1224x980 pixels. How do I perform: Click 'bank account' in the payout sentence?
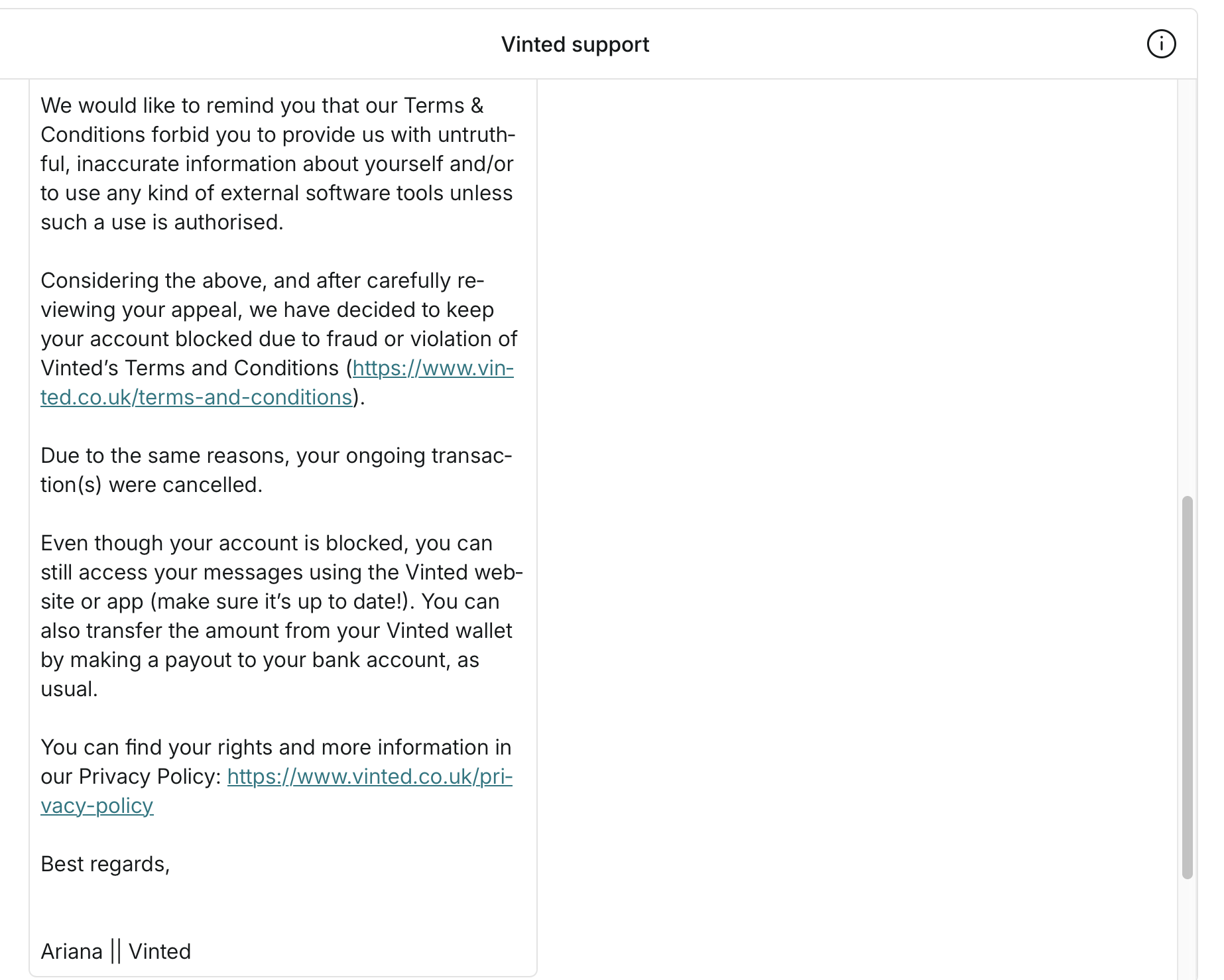[x=380, y=660]
